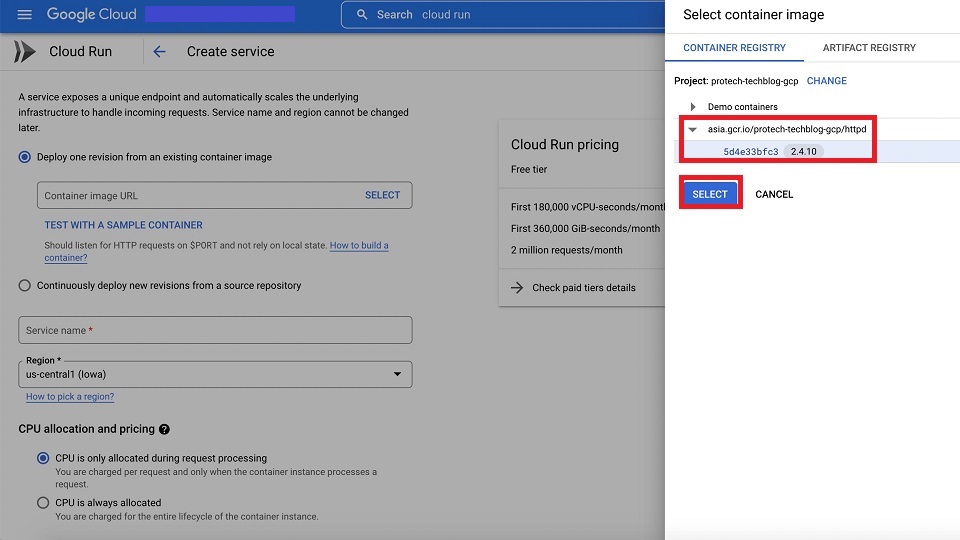Collapse the asia.gcr.io httpd repository node
960x540 pixels.
point(692,129)
